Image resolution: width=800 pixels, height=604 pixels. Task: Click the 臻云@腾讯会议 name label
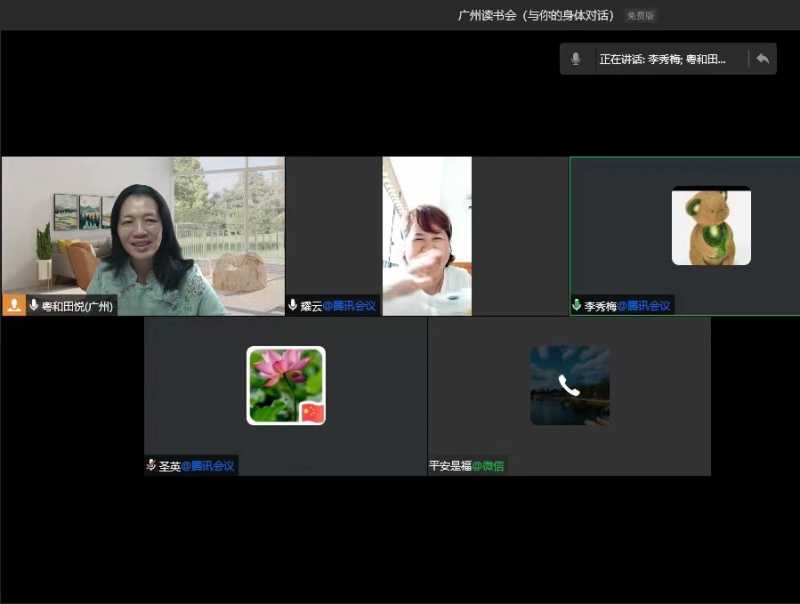[x=338, y=306]
